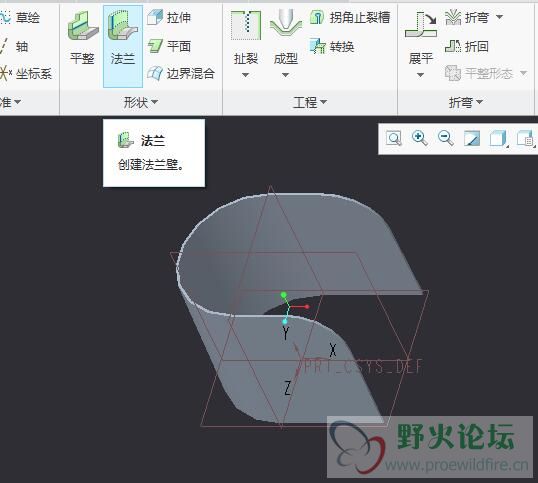Open the 形状 group overflow menu
Image resolution: width=538 pixels, height=483 pixels.
[141, 102]
